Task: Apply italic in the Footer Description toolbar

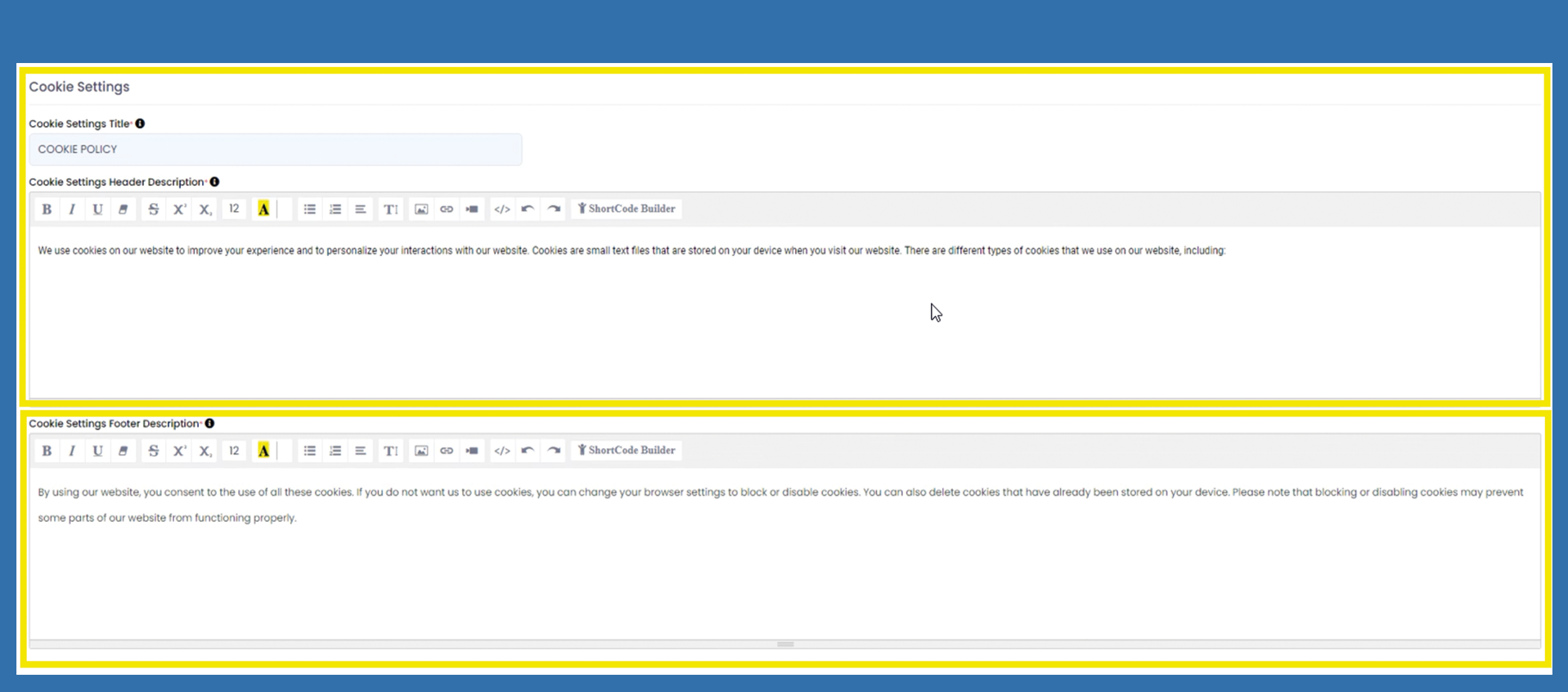Action: click(x=72, y=451)
